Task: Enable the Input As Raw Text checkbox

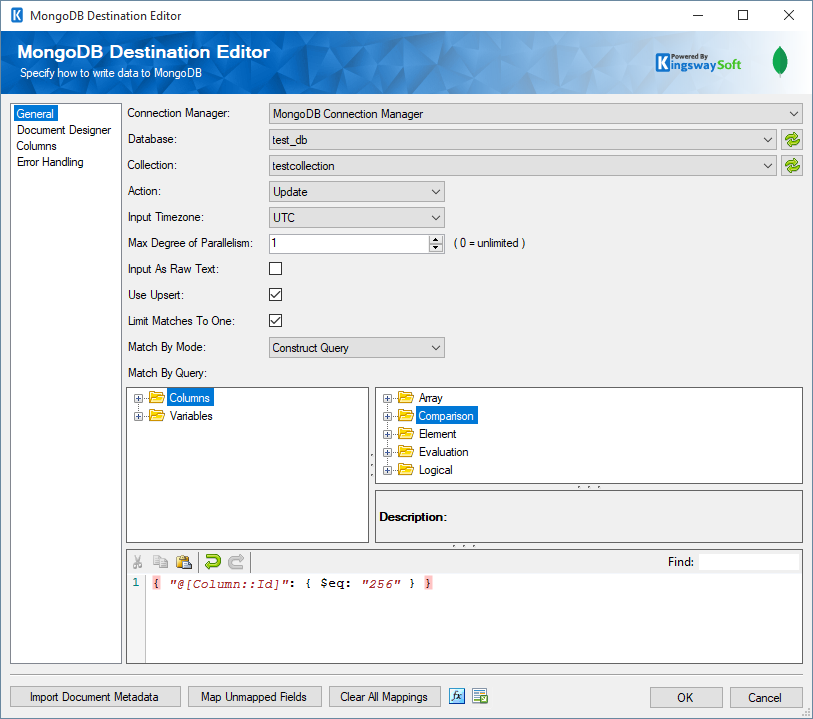Action: coord(275,269)
